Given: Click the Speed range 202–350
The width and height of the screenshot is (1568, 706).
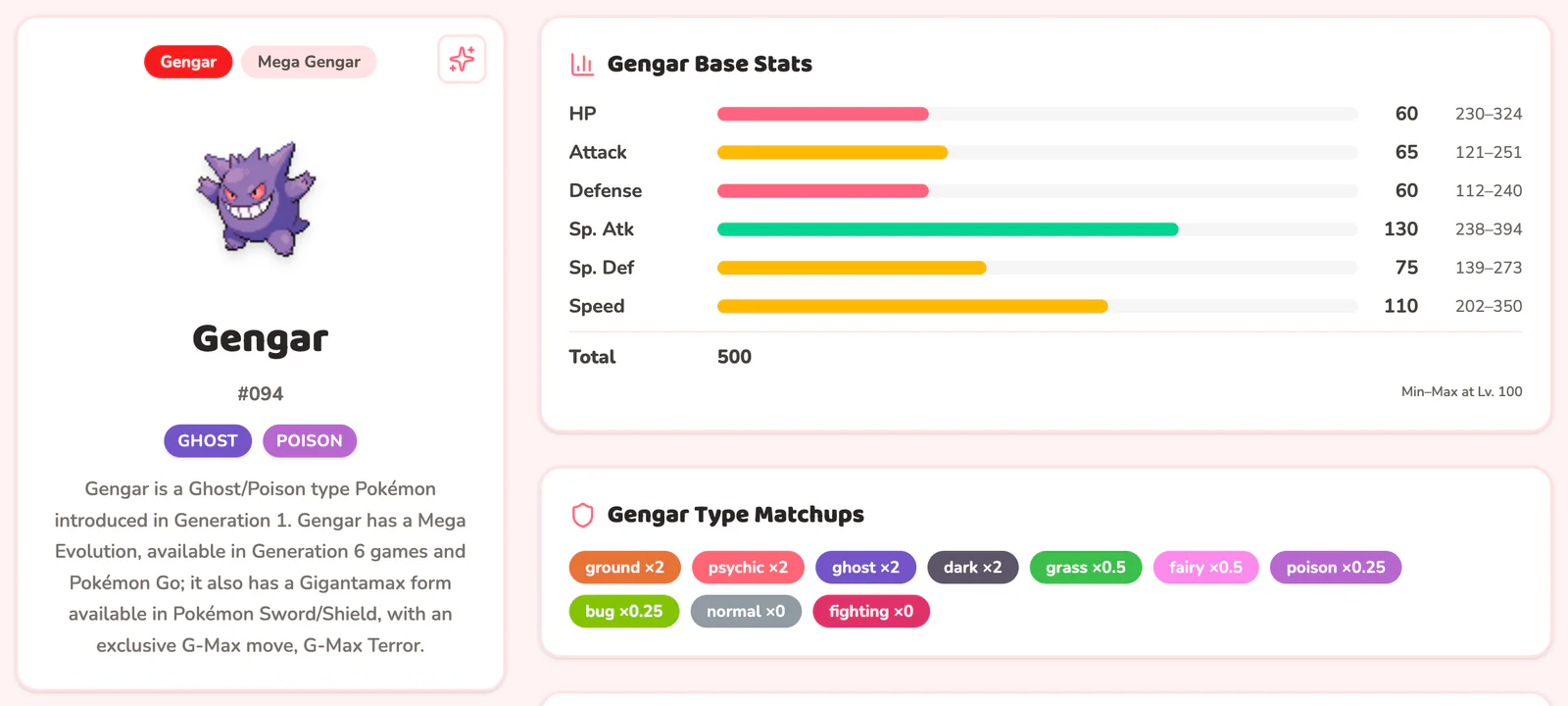Looking at the screenshot, I should pyautogui.click(x=1489, y=306).
